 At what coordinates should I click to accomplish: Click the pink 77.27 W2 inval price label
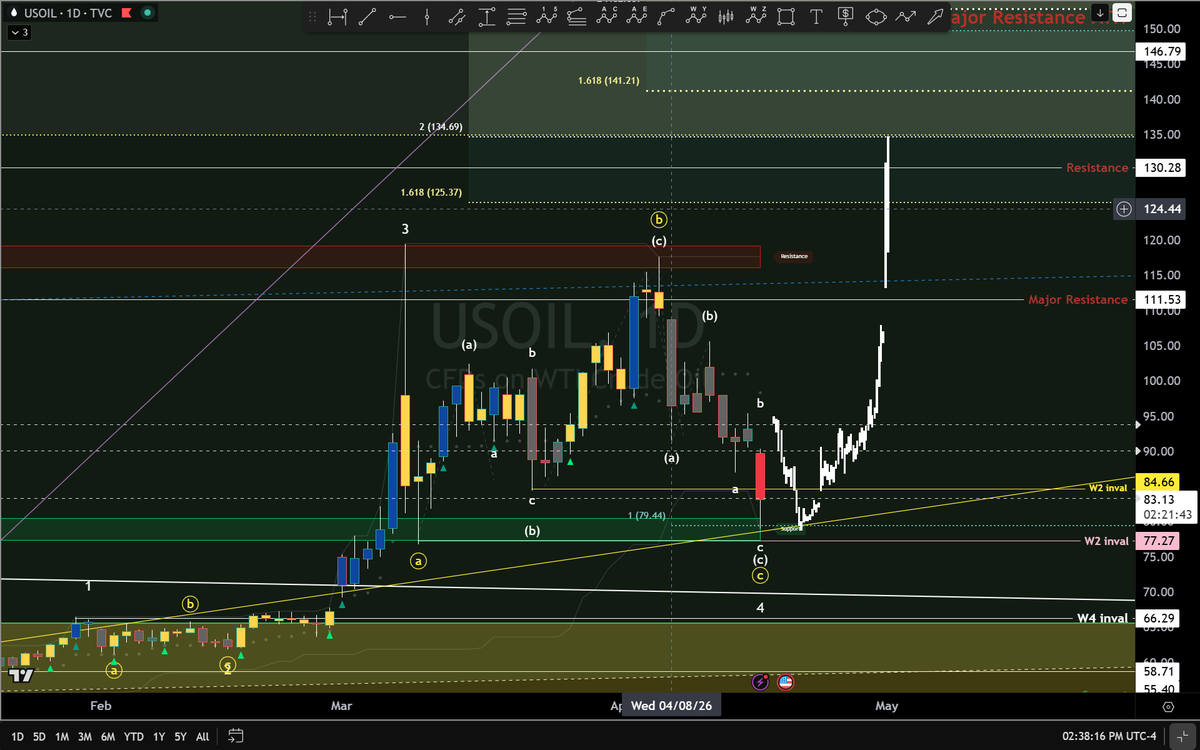(x=1160, y=541)
